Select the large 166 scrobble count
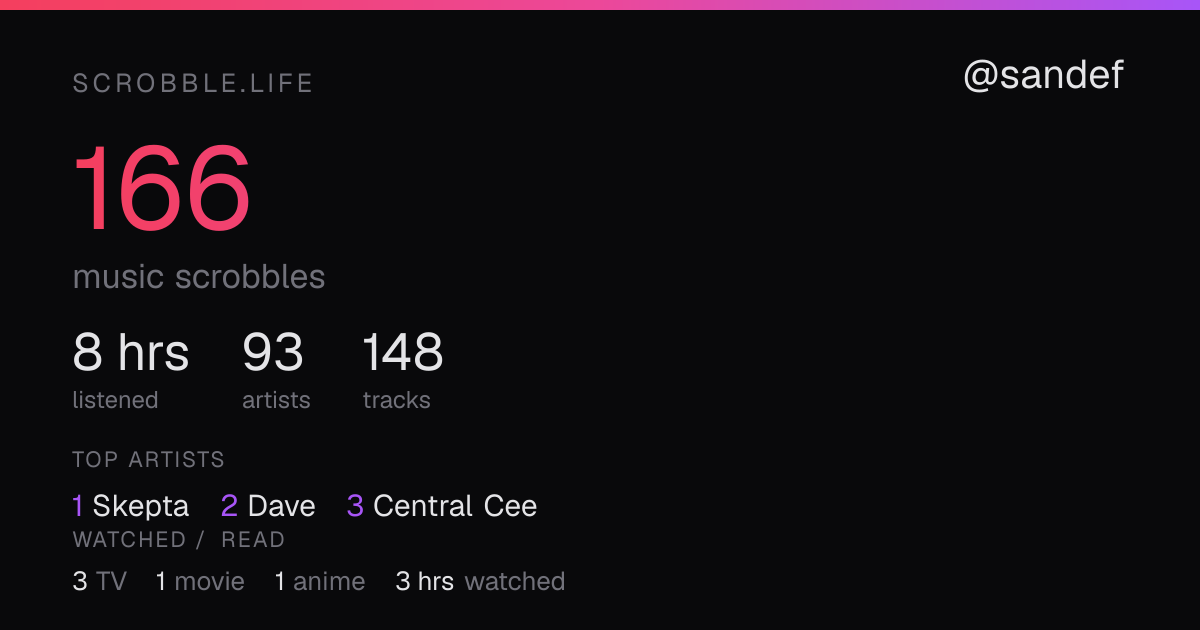 [162, 189]
